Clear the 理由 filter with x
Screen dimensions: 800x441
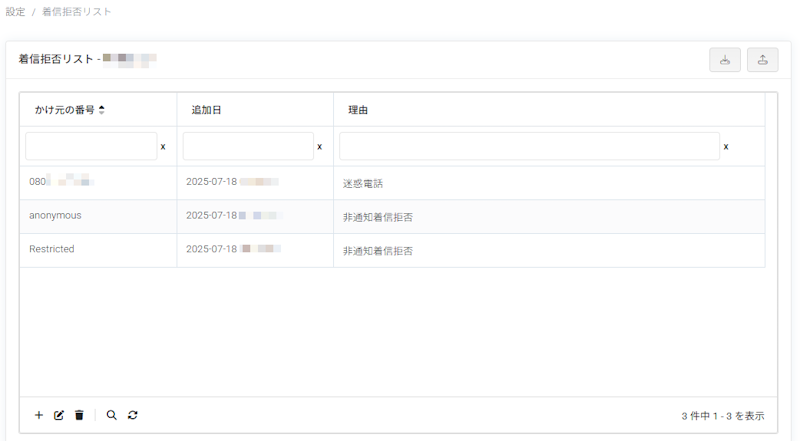point(726,147)
